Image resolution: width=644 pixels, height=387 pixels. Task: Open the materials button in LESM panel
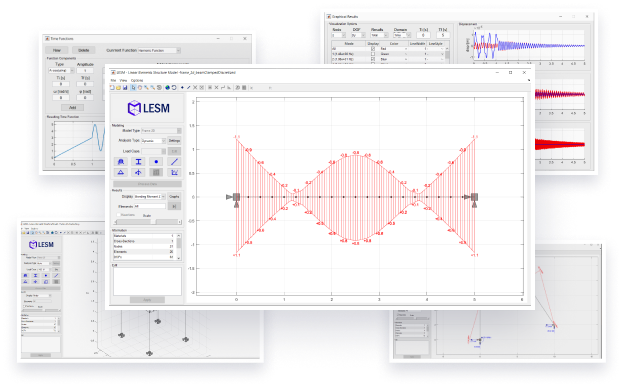click(121, 162)
